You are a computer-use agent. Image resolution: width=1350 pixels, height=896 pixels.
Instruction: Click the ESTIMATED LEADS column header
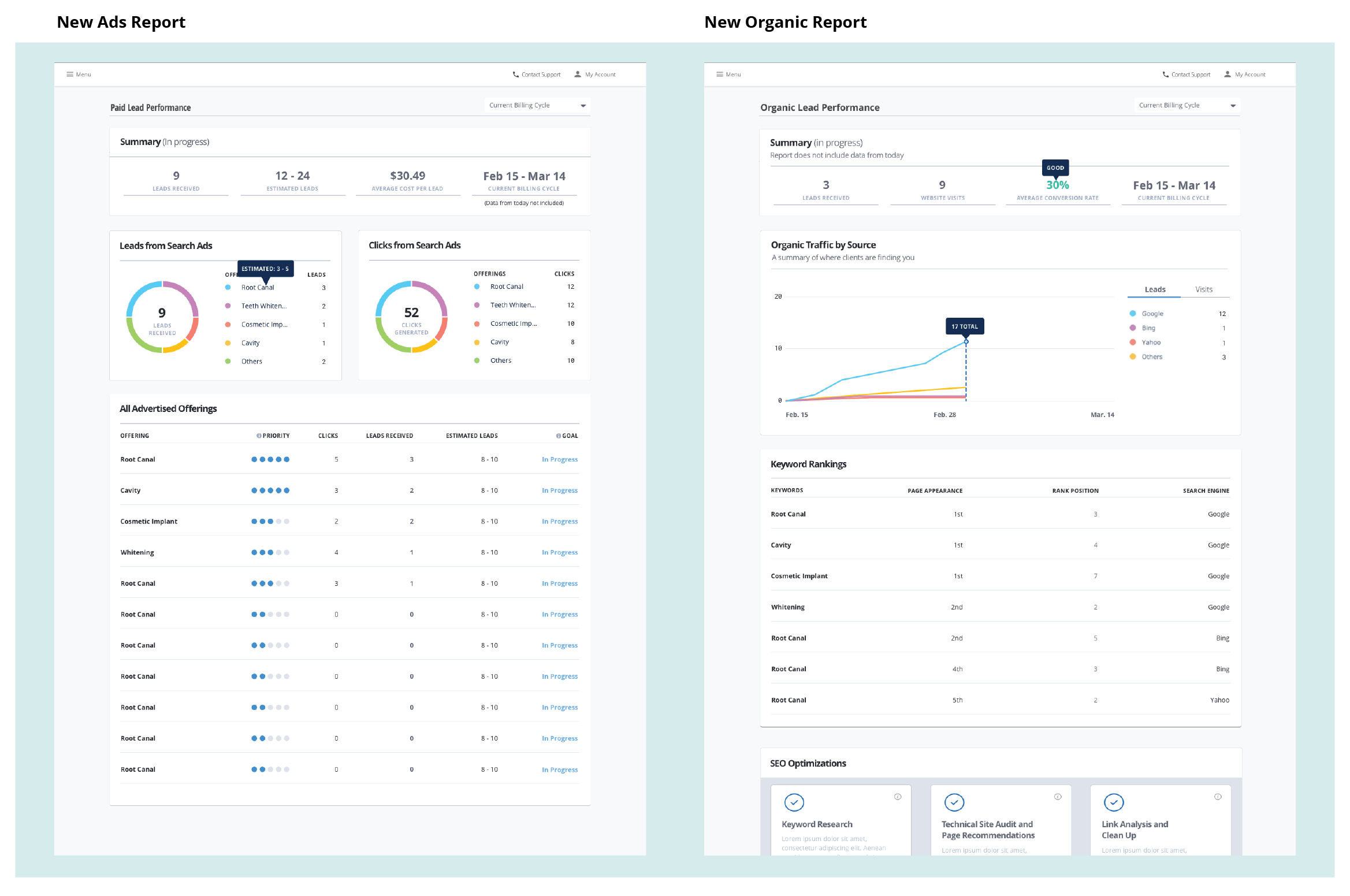[x=471, y=436]
